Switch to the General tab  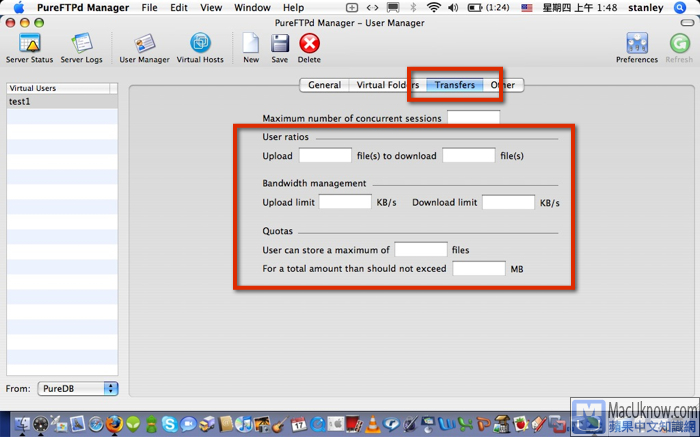(325, 85)
